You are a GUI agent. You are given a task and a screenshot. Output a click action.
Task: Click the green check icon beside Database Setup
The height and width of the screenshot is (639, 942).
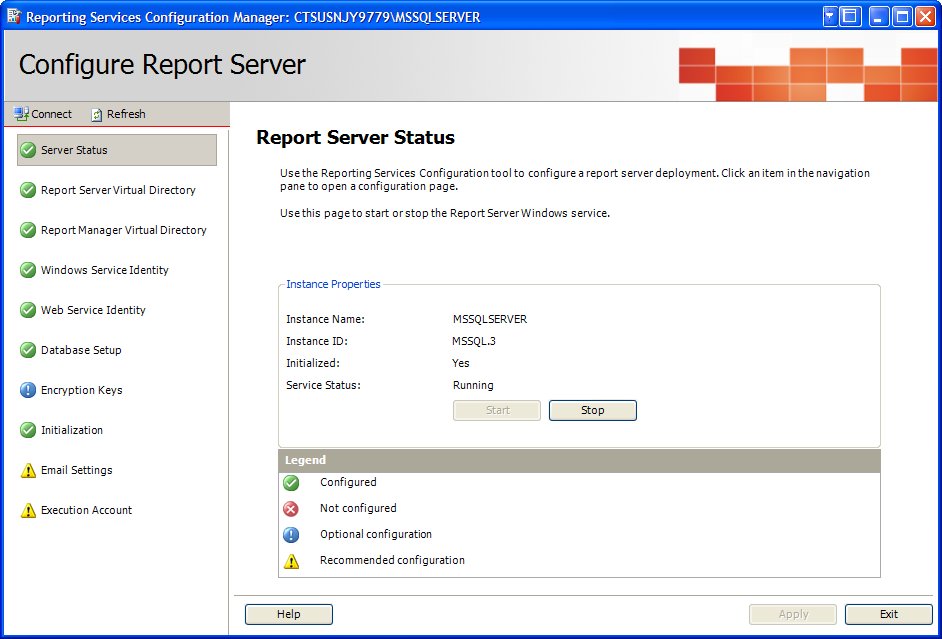click(28, 350)
